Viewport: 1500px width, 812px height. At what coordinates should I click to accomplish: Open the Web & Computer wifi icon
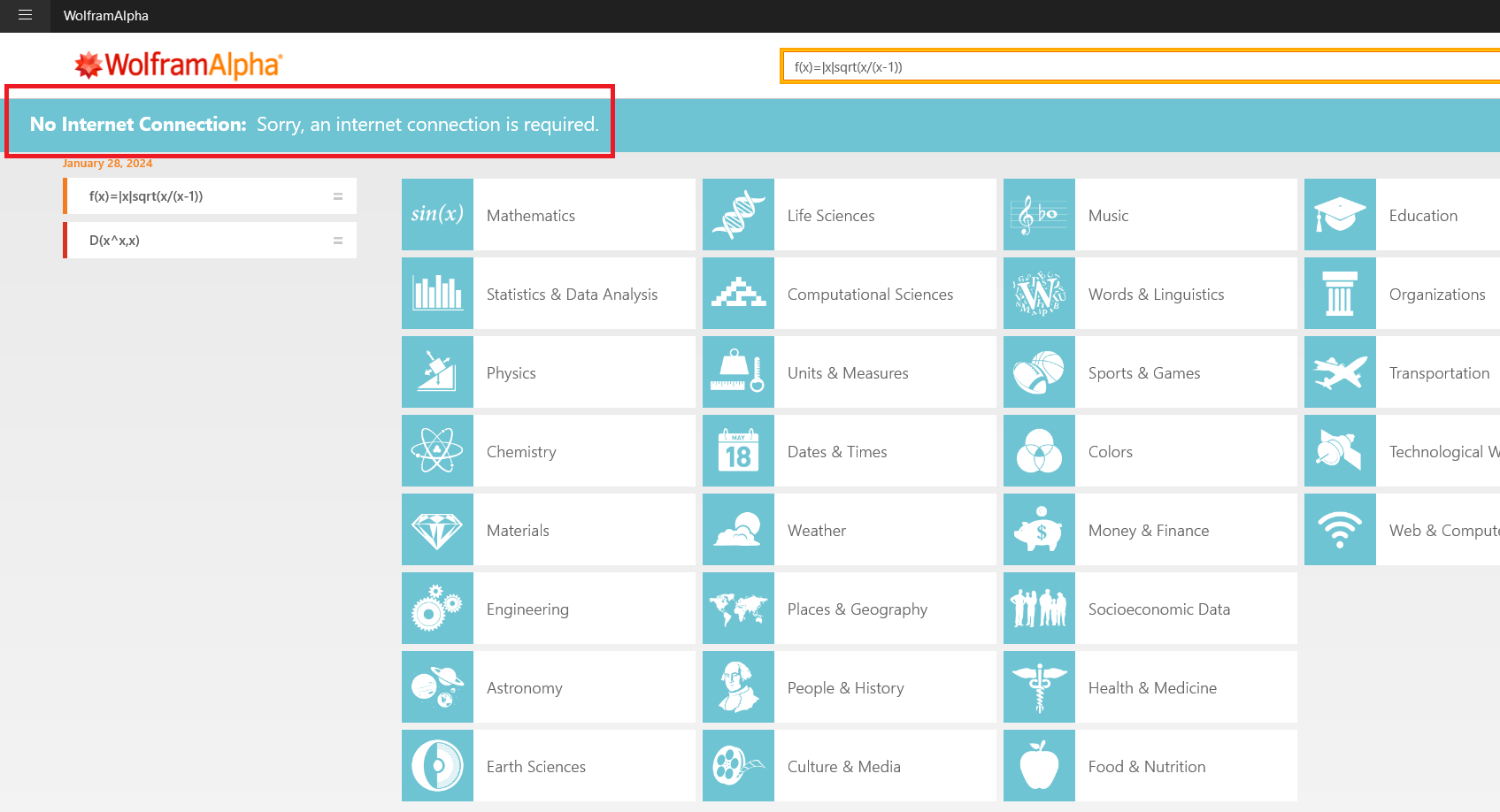[1340, 530]
